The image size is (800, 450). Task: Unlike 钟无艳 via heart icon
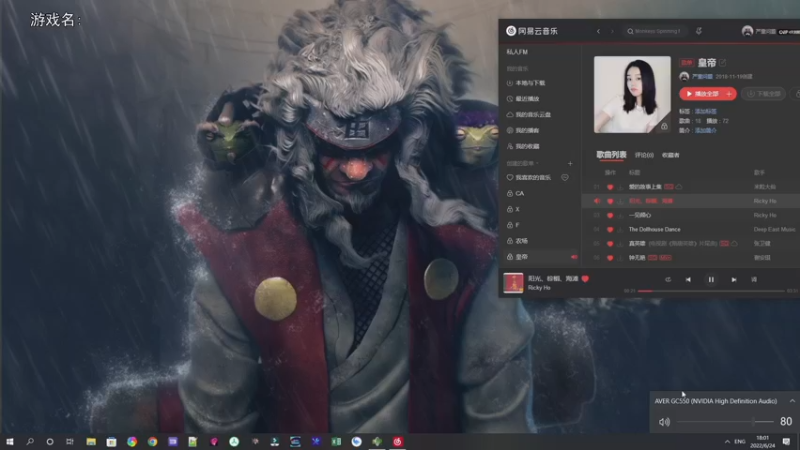click(x=610, y=258)
